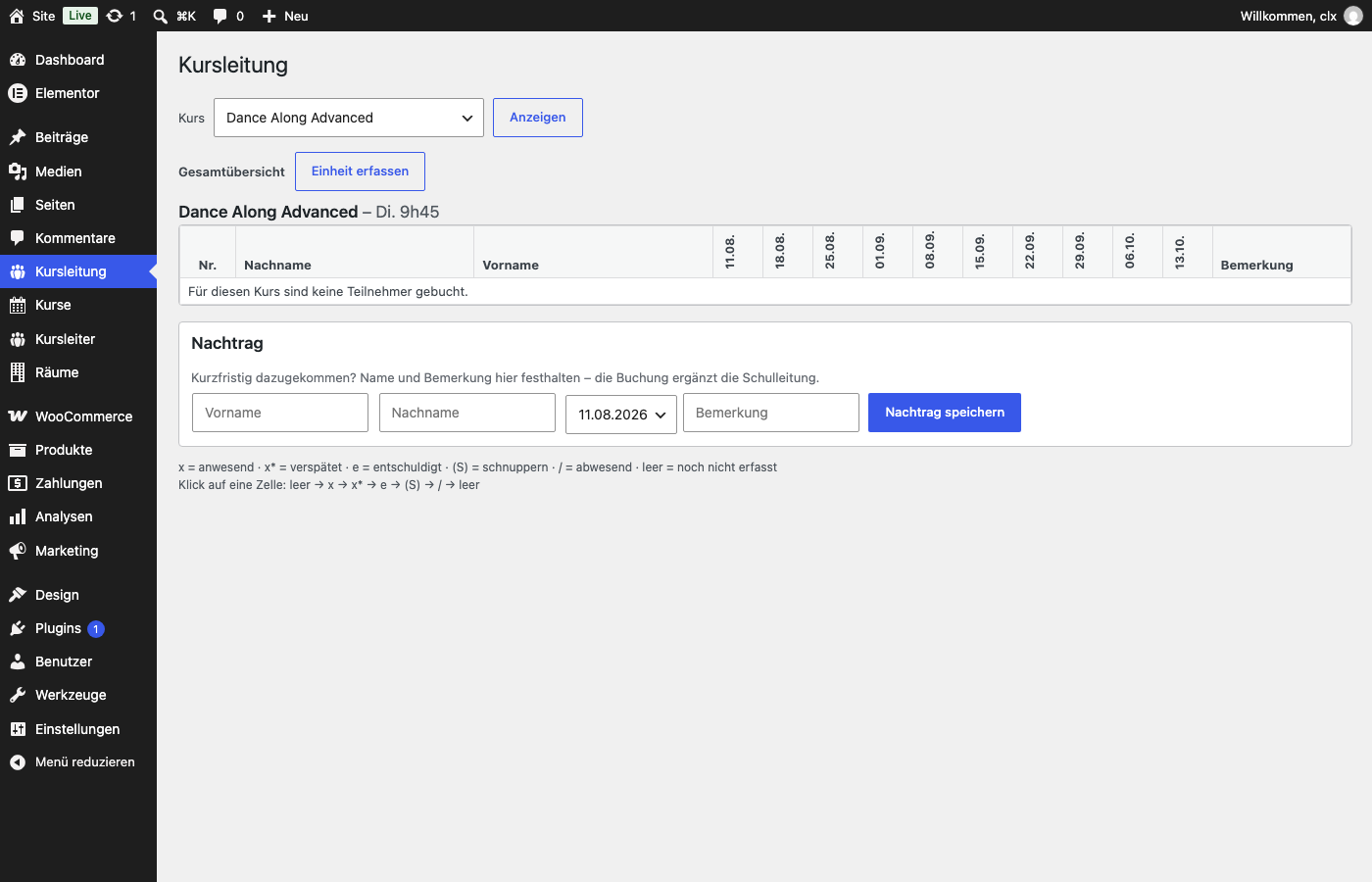The height and width of the screenshot is (882, 1372).
Task: Click the Analysen bar chart icon
Action: pos(18,516)
